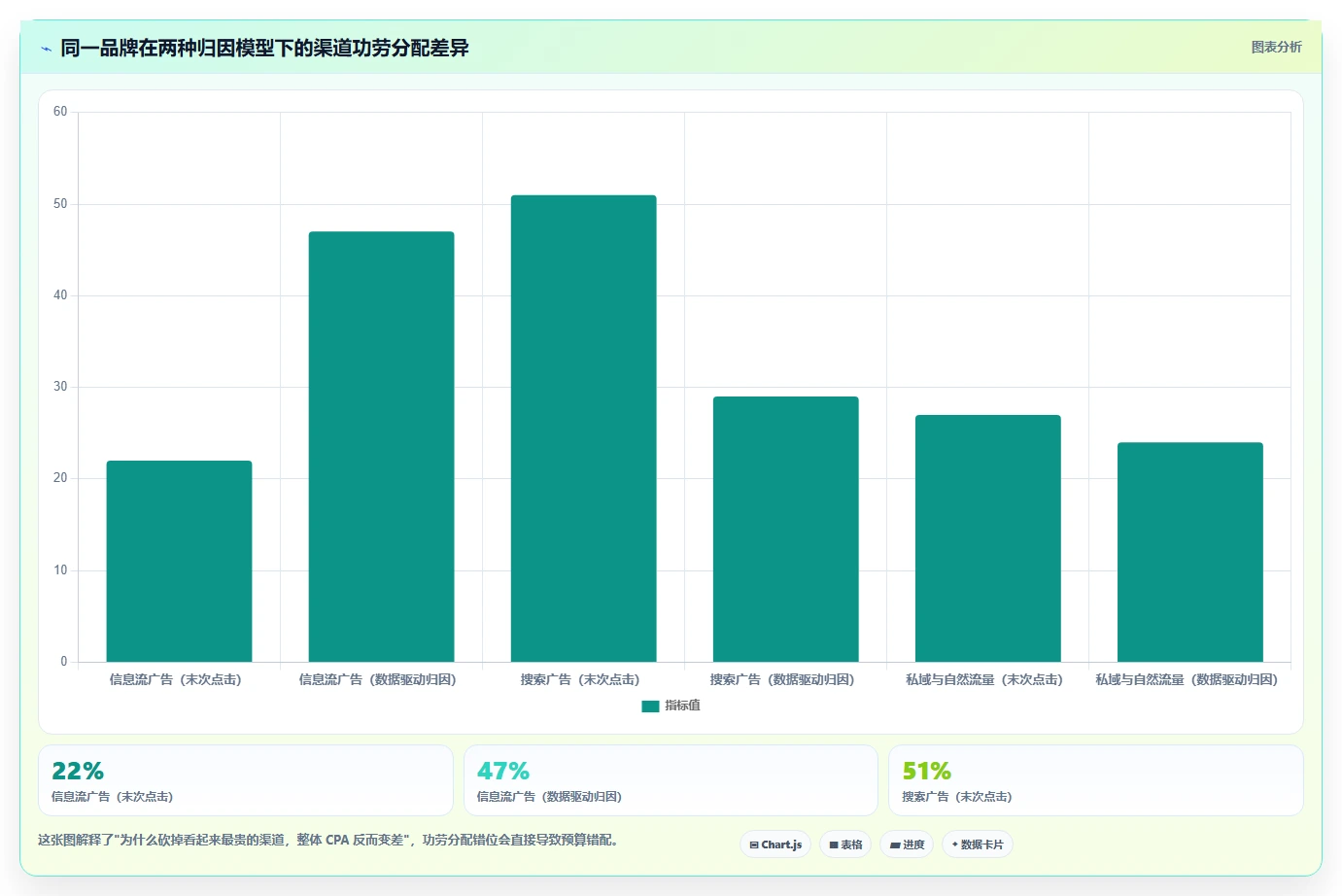This screenshot has width=1342, height=896.
Task: Click the 指标值 legend label
Action: click(682, 706)
